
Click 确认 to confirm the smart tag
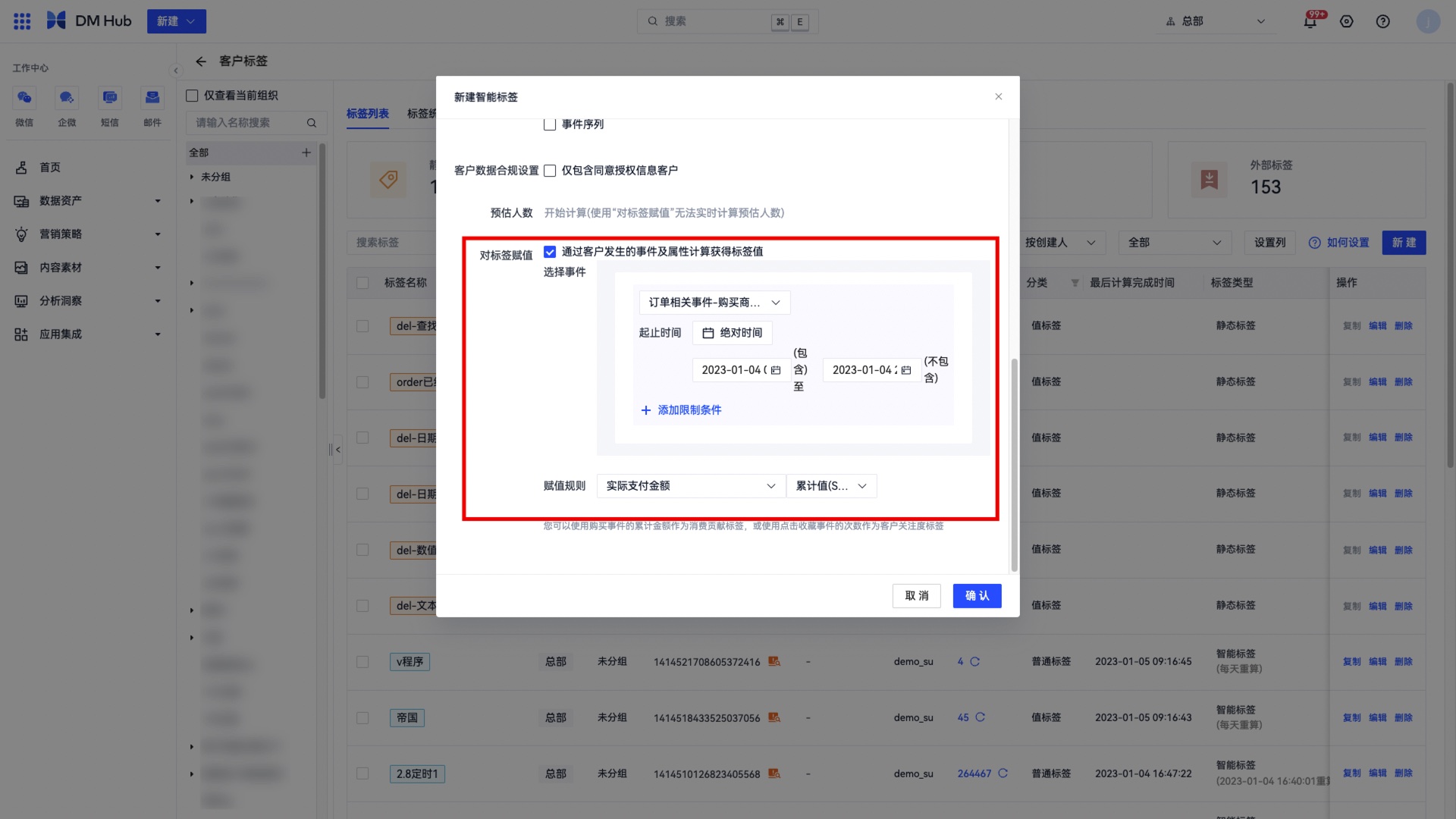coord(977,596)
